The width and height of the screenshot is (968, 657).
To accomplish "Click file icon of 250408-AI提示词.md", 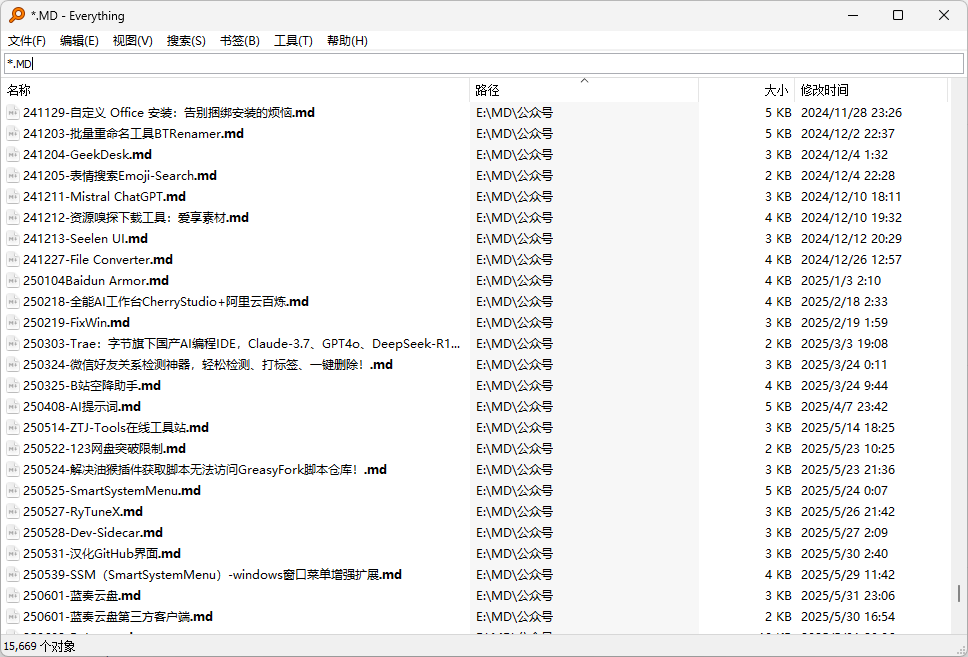I will tap(12, 406).
